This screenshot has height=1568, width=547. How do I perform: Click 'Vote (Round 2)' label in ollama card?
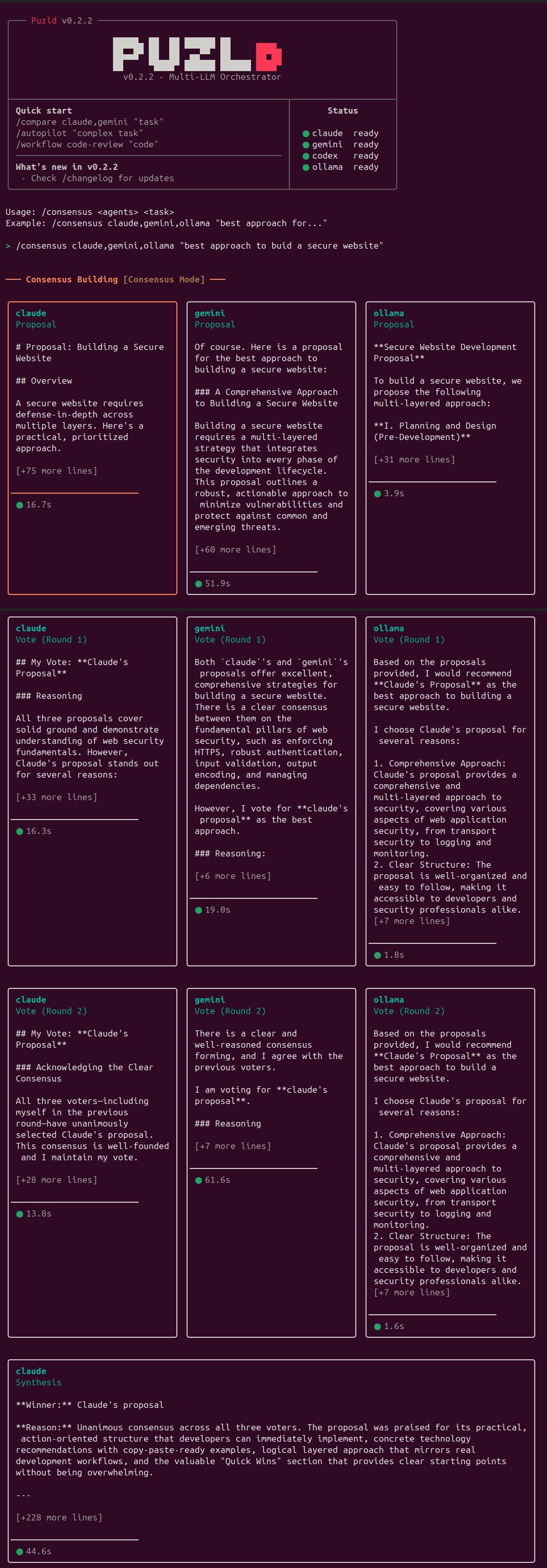(409, 1010)
